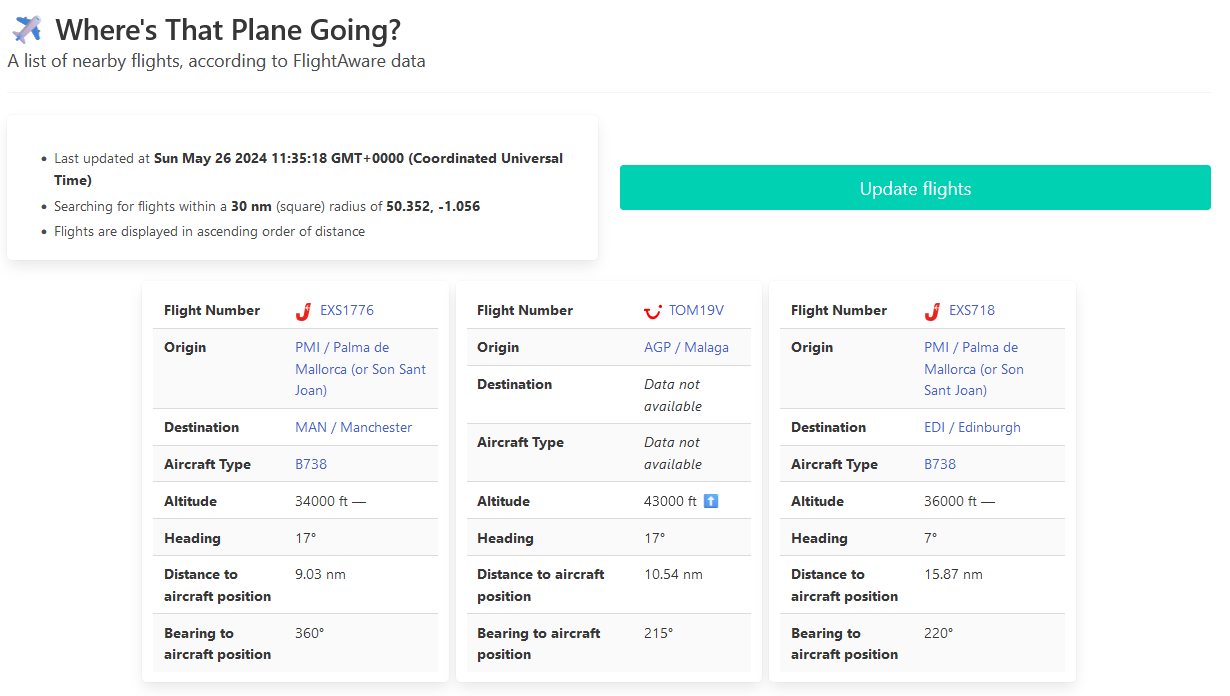Click the Jet2 logo beside EXS1776
The image size is (1230, 696).
pyautogui.click(x=304, y=311)
